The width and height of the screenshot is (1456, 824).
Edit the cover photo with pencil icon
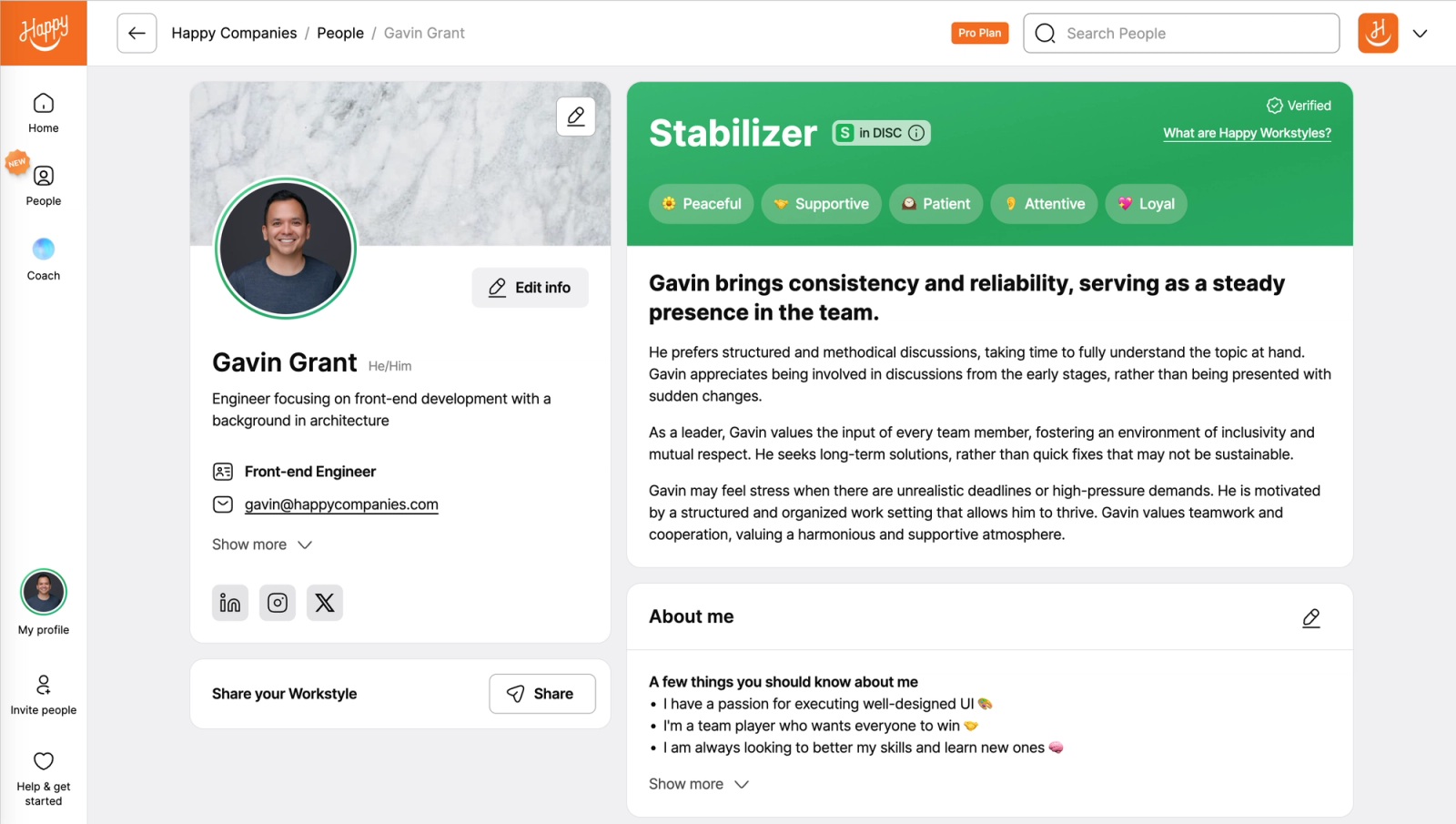click(x=576, y=117)
